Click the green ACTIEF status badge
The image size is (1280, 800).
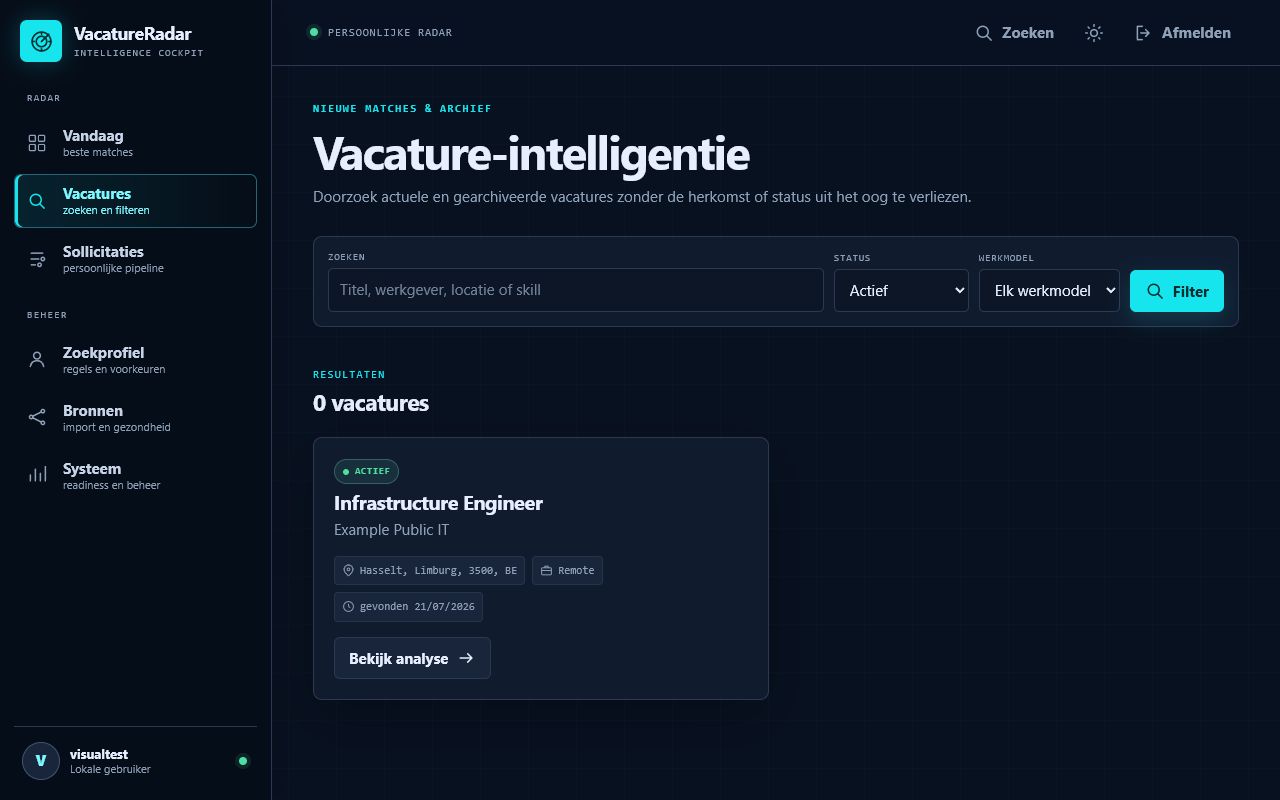(x=366, y=471)
